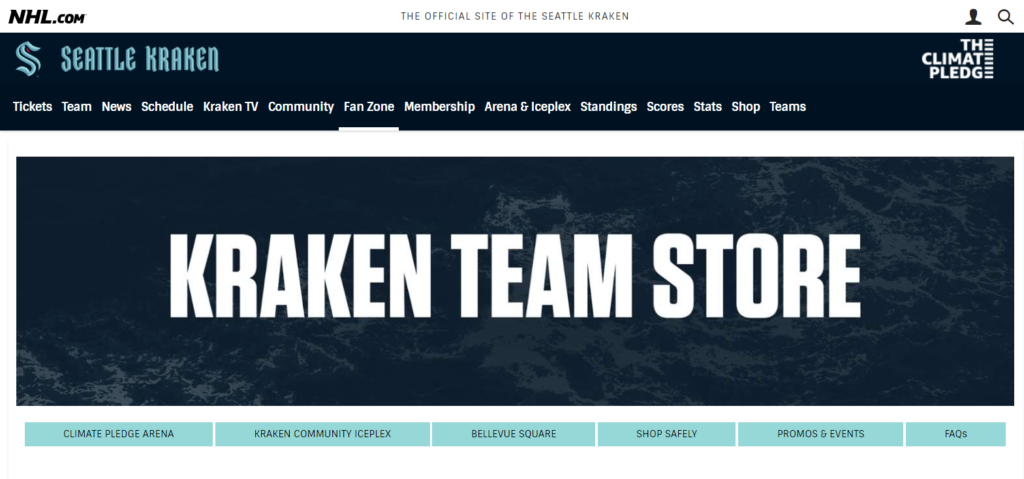This screenshot has height=479, width=1024.
Task: Click the Climate Pledge Arena button
Action: (x=118, y=434)
